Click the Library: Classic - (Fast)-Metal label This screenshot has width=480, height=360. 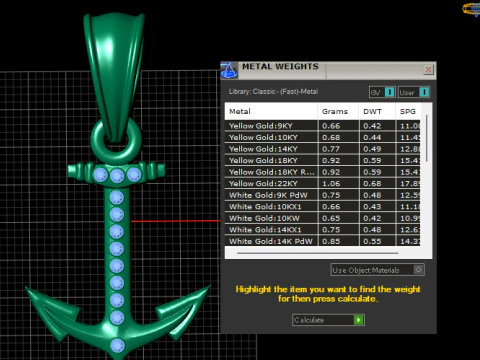pos(273,91)
